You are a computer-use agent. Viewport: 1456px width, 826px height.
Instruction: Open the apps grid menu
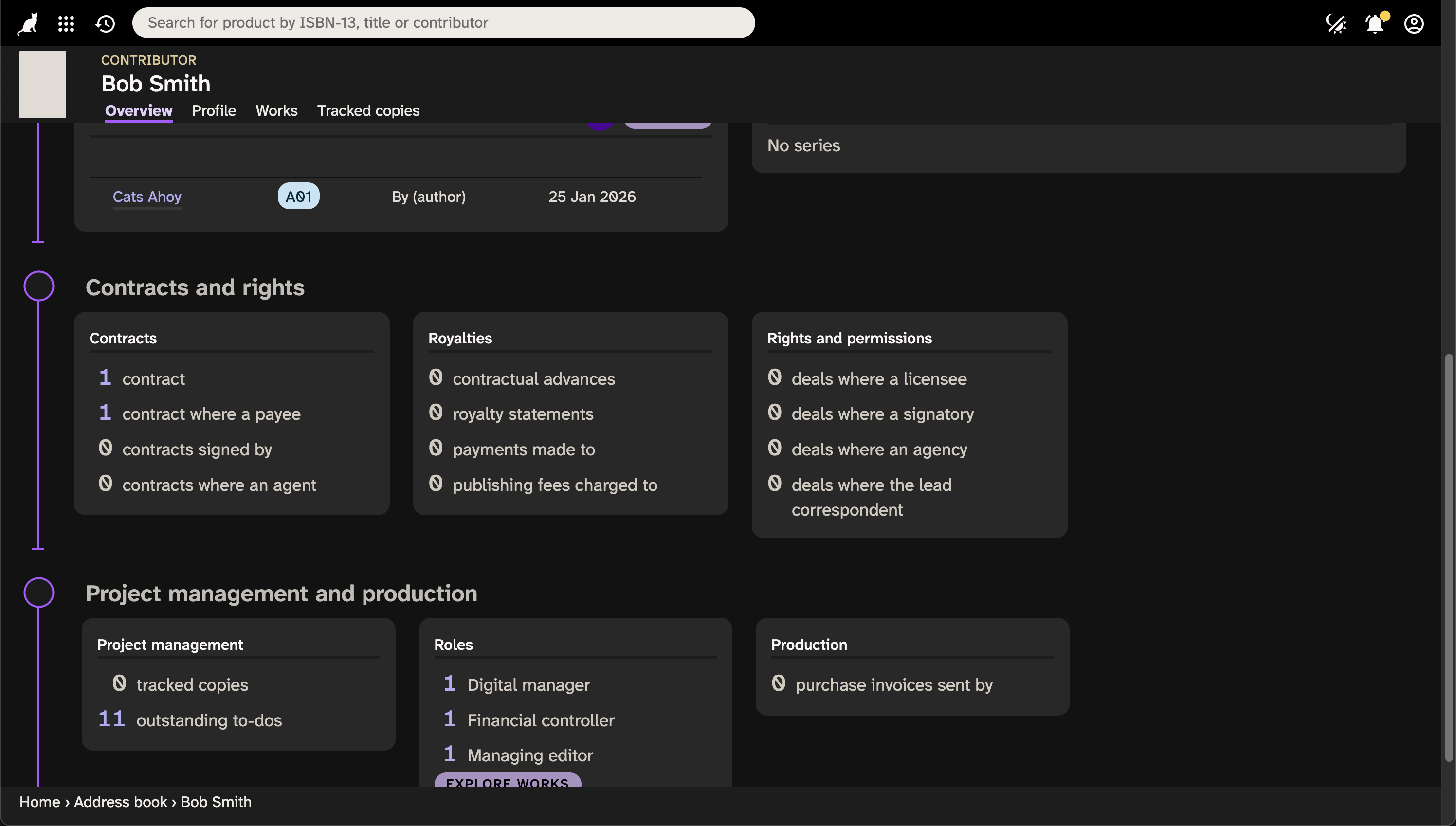coord(66,23)
